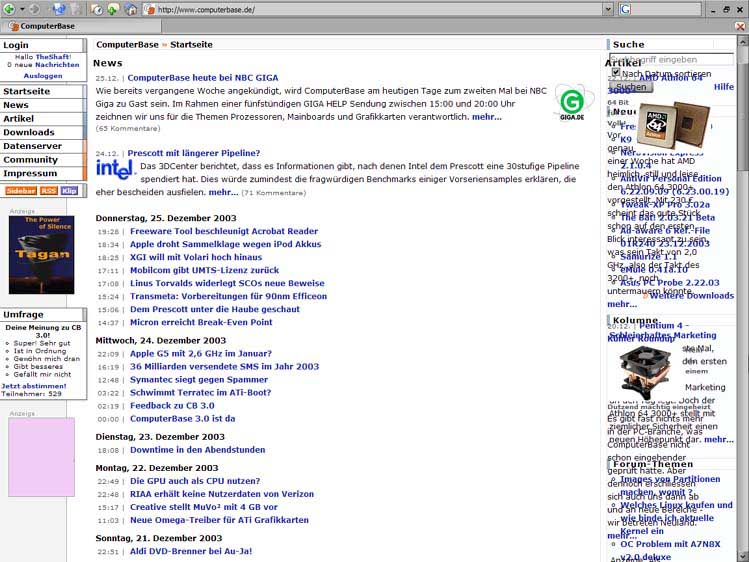The height and width of the screenshot is (562, 749).
Task: Toggle 'Nach Datum sortieren' checkbox
Action: 616,73
